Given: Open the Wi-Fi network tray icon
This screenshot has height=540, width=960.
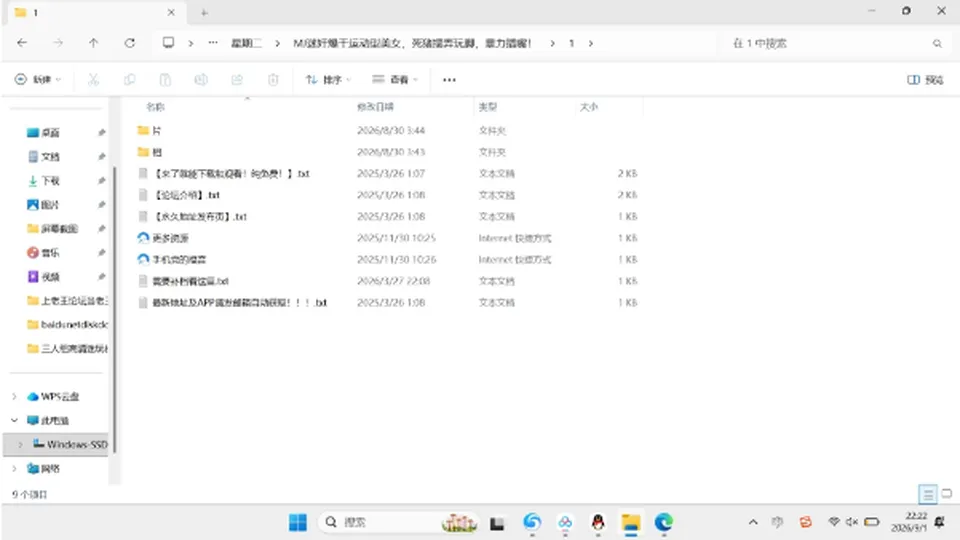Looking at the screenshot, I should pos(834,522).
